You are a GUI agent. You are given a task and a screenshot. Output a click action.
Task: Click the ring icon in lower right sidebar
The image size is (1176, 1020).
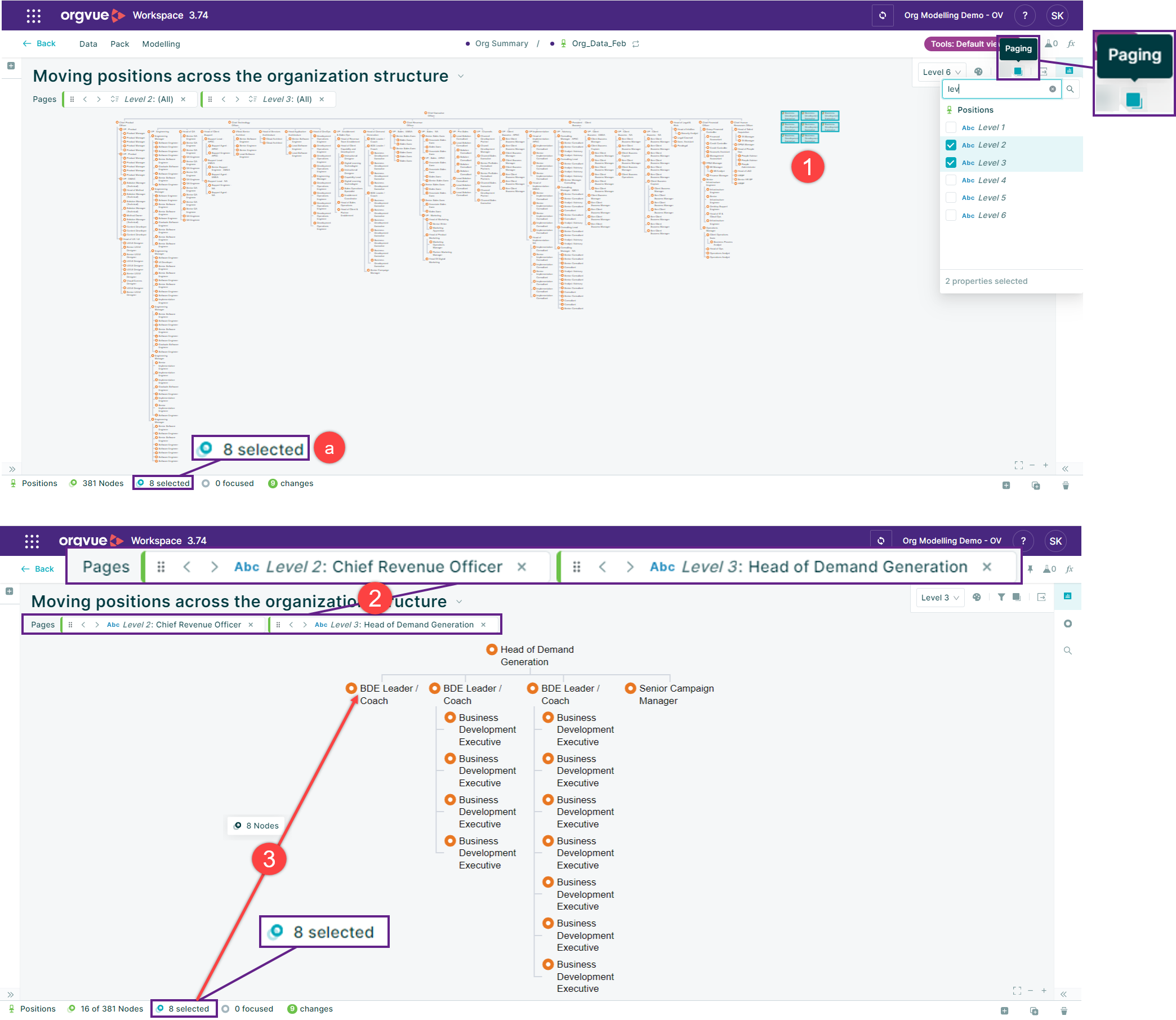tap(1067, 624)
